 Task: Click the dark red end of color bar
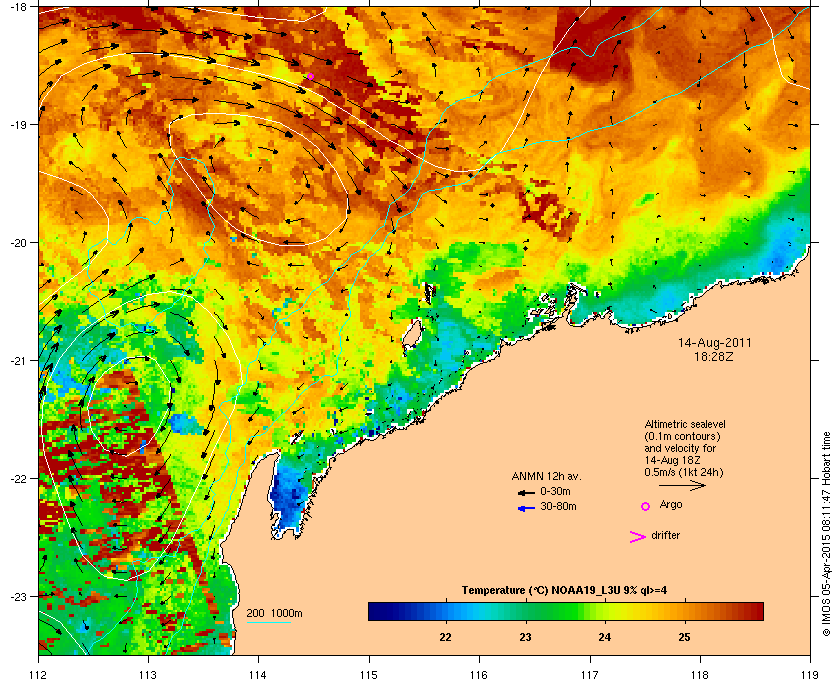point(756,611)
